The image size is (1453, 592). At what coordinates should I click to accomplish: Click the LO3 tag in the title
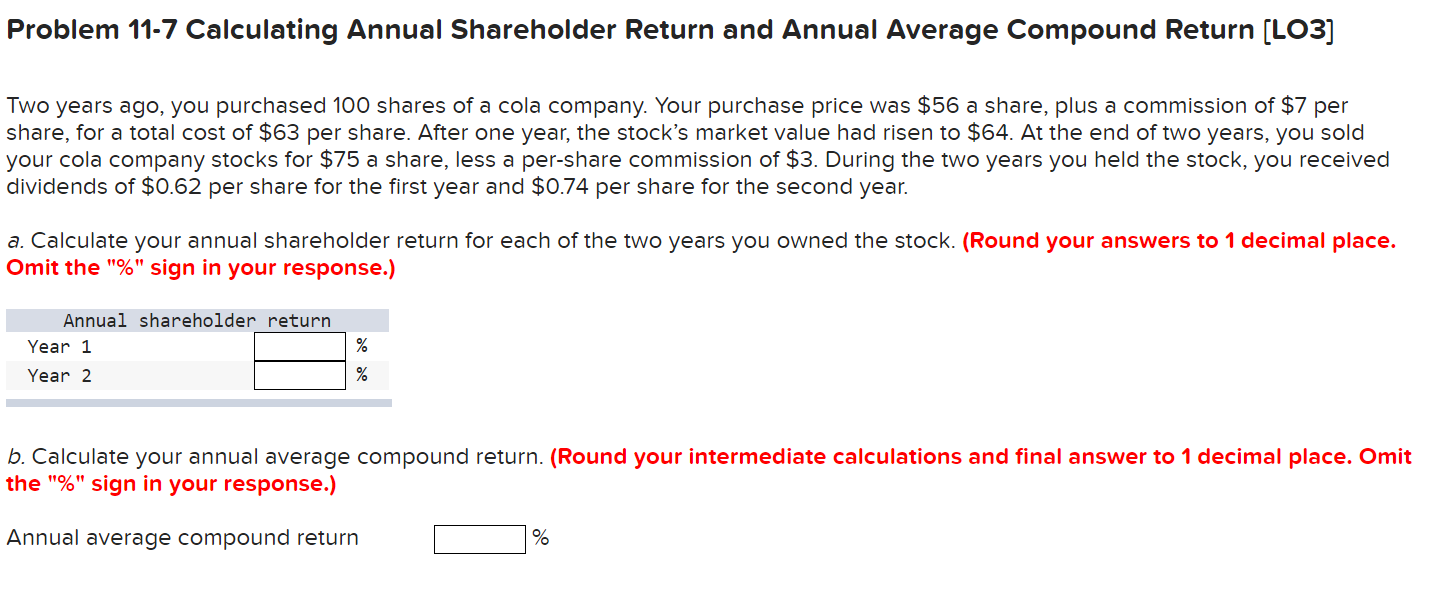click(x=1294, y=29)
